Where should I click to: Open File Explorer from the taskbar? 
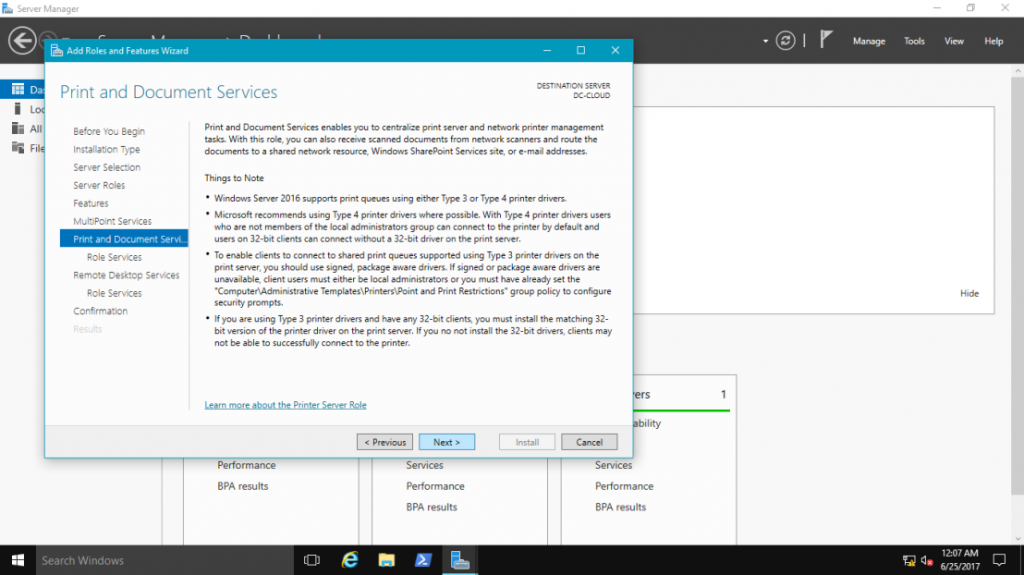tap(387, 560)
